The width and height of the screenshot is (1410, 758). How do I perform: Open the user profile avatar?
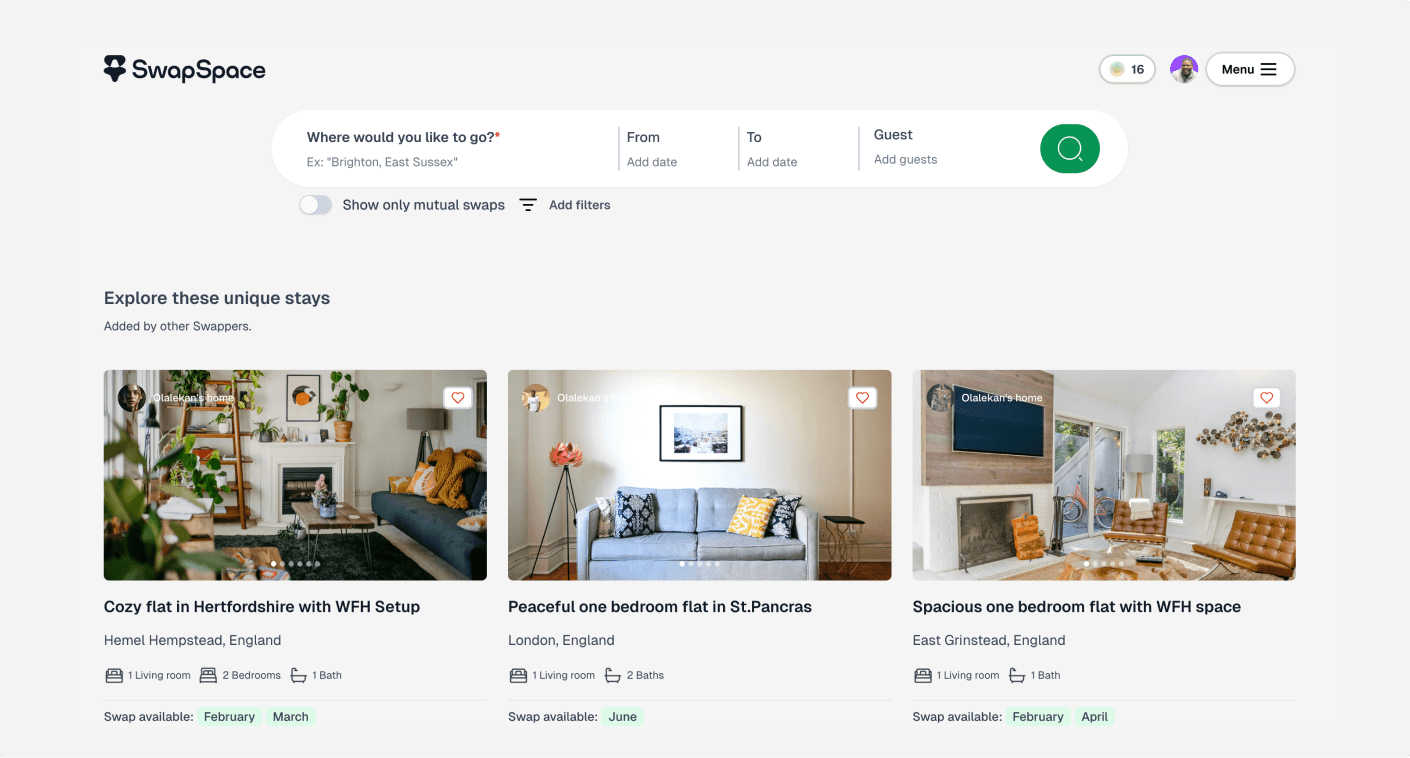click(1184, 69)
